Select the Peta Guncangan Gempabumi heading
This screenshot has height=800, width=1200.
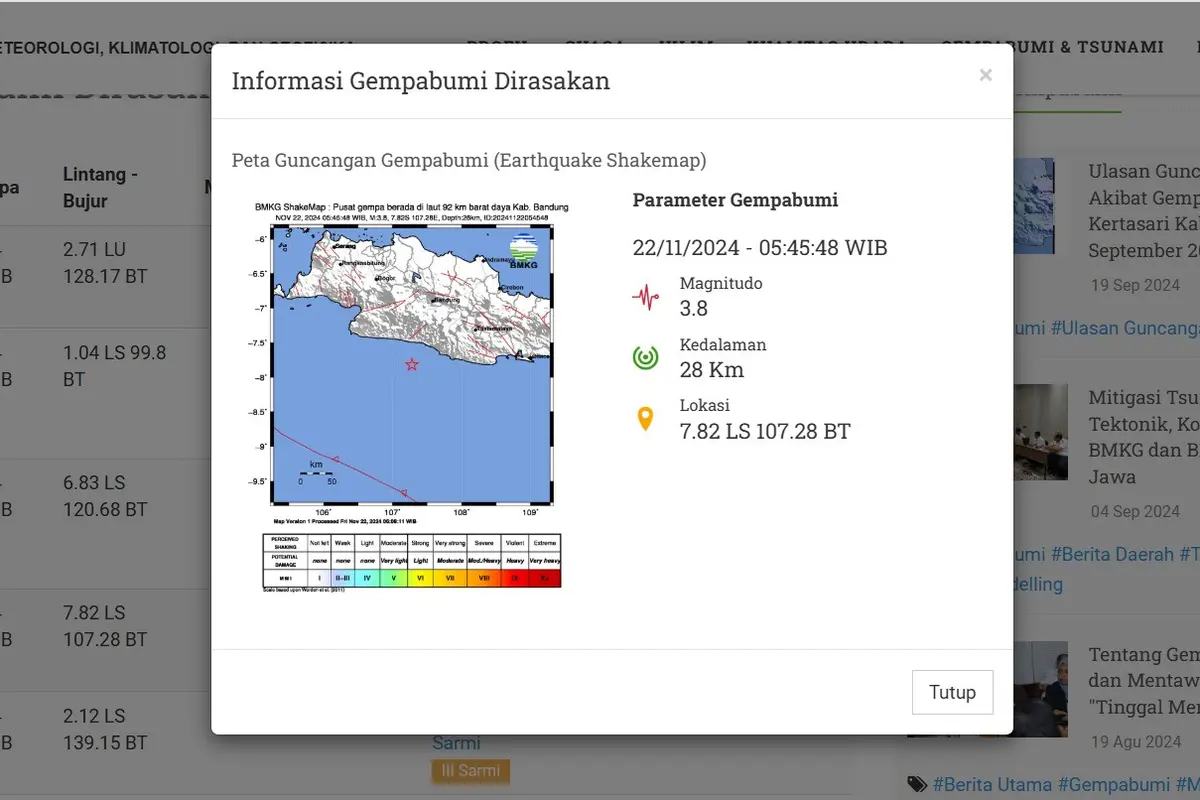point(469,160)
